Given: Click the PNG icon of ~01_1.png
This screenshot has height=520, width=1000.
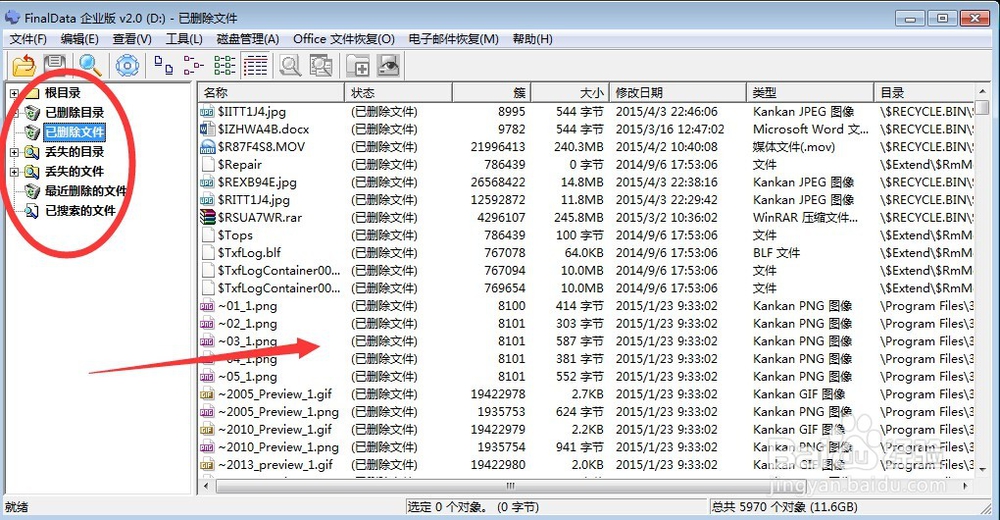Looking at the screenshot, I should tap(207, 306).
